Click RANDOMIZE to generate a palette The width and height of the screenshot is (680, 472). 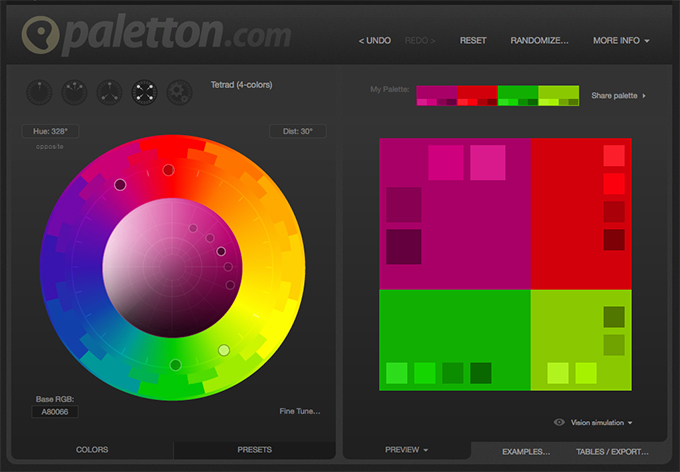click(539, 40)
